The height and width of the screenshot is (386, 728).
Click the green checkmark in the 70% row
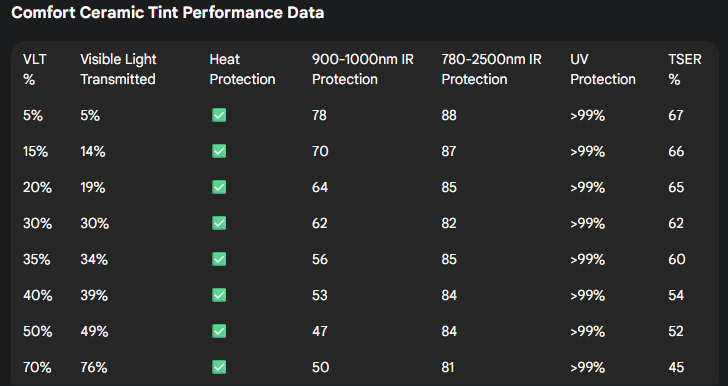tap(219, 367)
